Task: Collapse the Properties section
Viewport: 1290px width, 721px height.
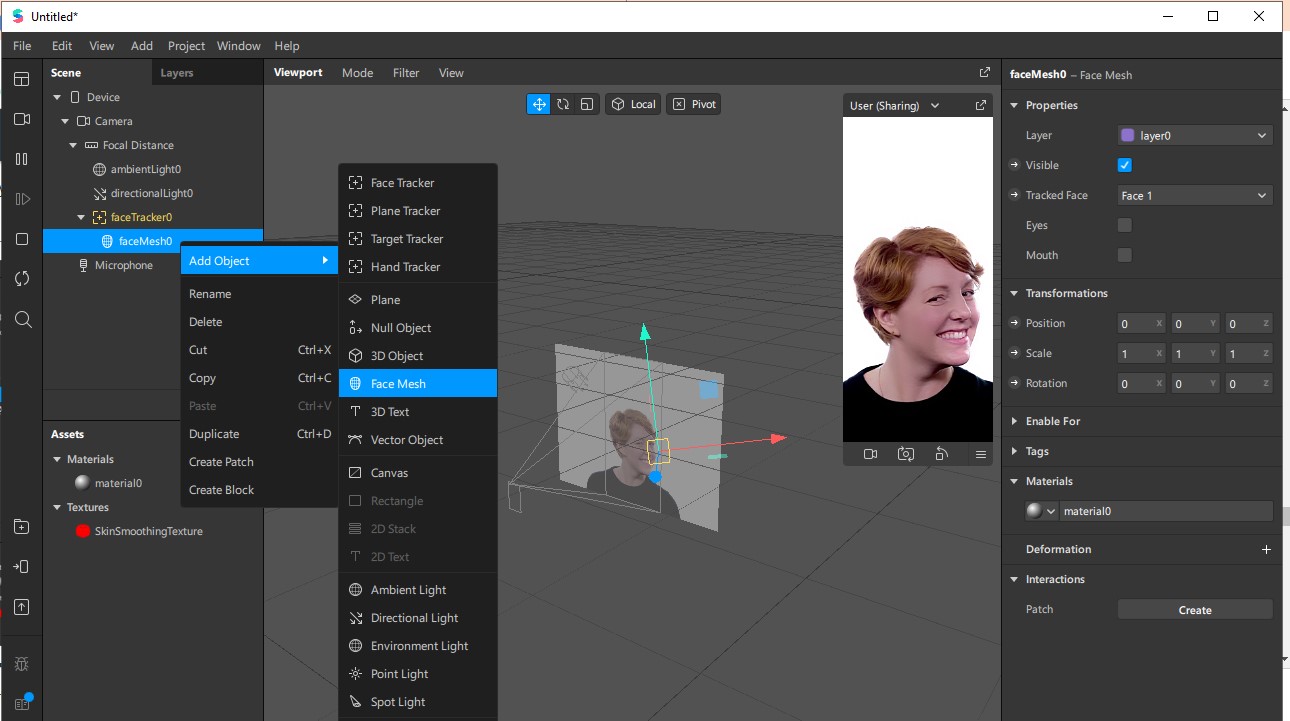Action: [1014, 105]
